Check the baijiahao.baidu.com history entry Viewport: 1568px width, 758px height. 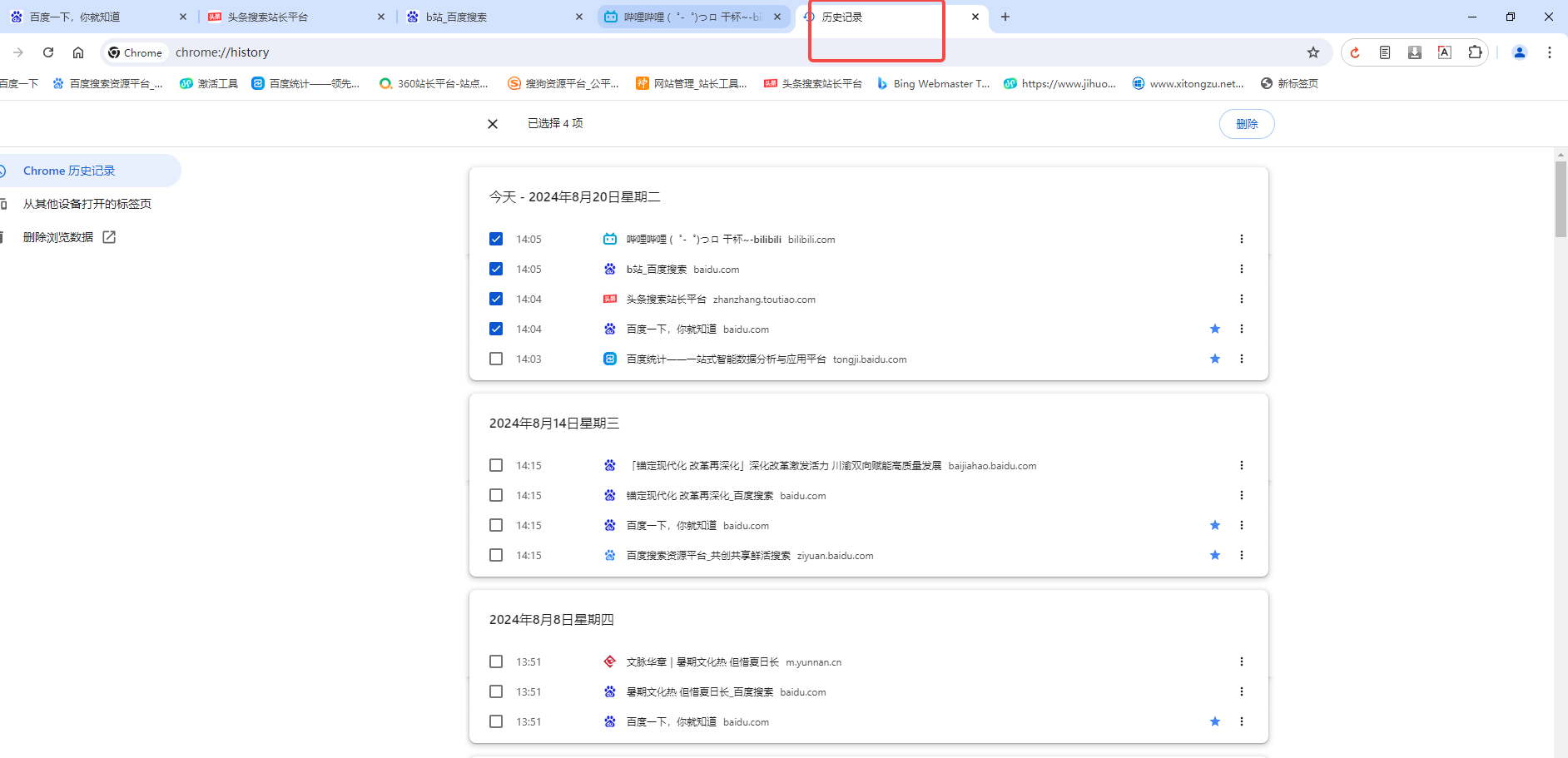pyautogui.click(x=496, y=465)
